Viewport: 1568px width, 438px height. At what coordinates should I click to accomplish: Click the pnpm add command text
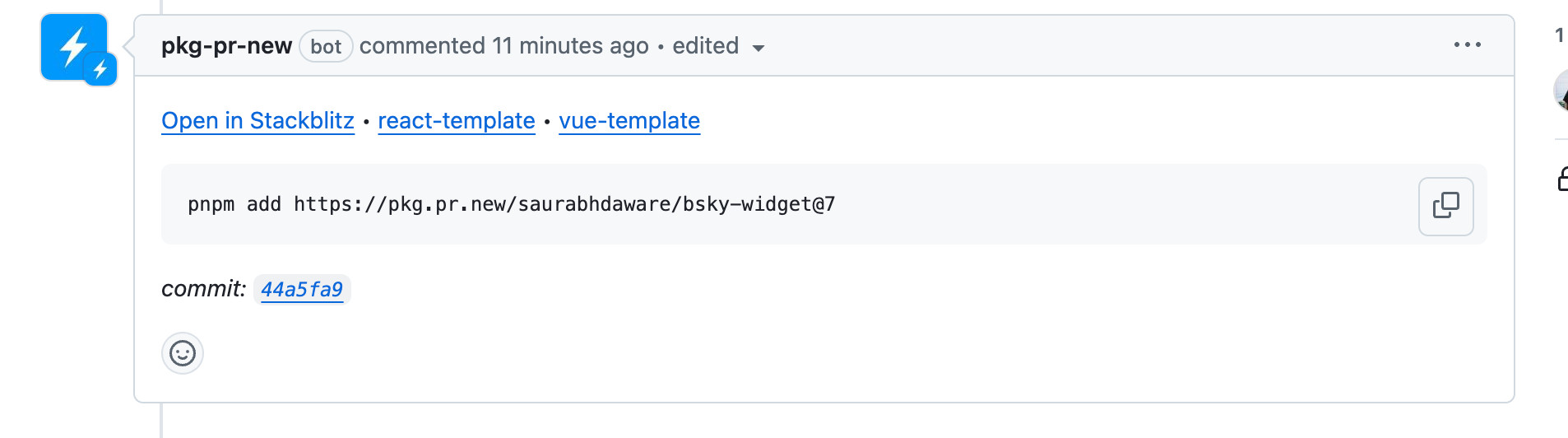tap(511, 204)
